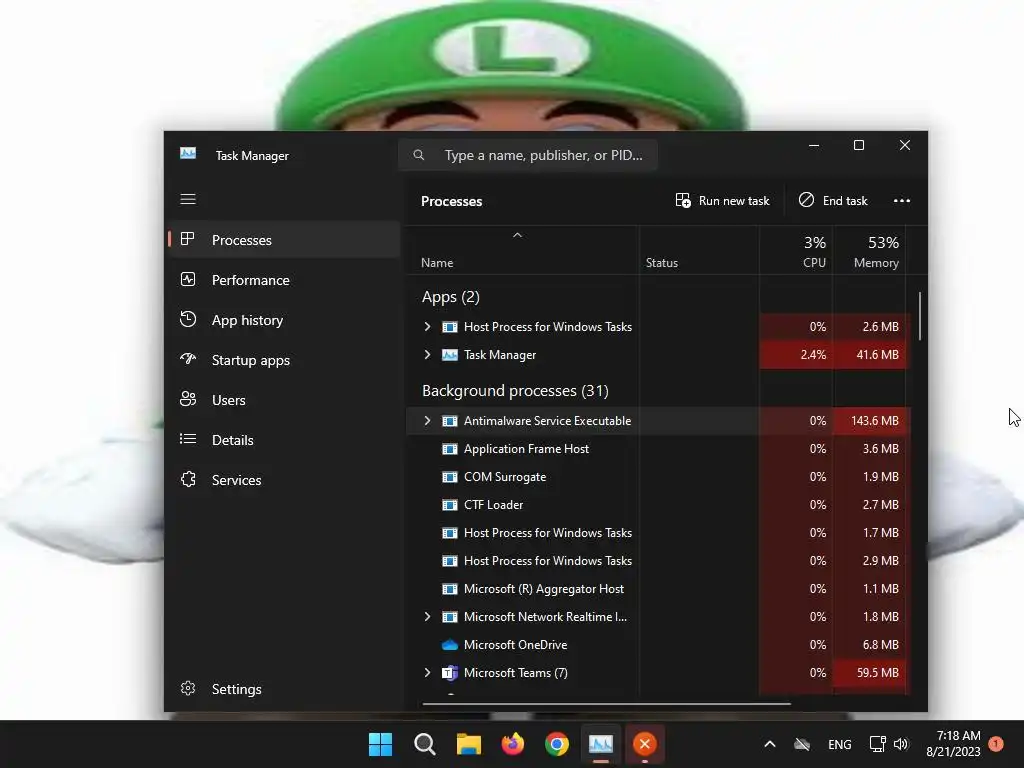Open the ENG language indicator
This screenshot has width=1024, height=768.
(x=839, y=744)
